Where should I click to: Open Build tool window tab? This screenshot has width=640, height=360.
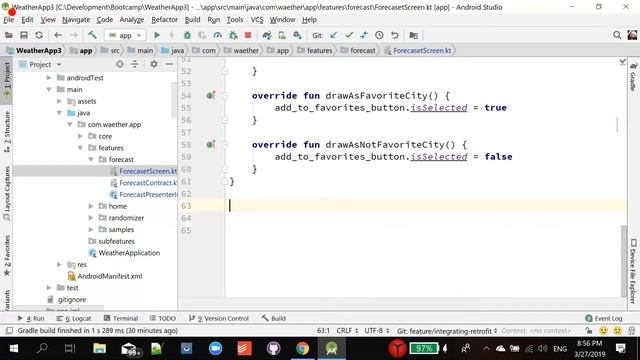(x=273, y=318)
